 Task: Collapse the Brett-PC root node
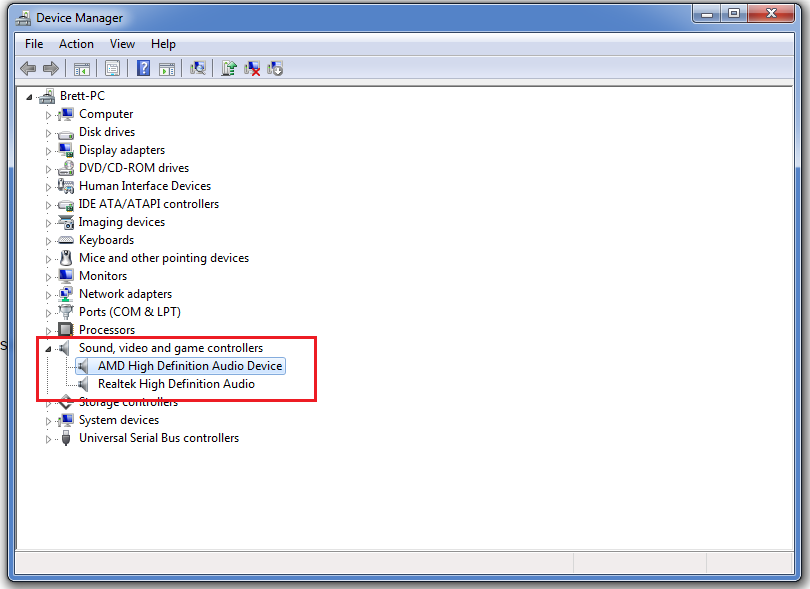(x=29, y=97)
